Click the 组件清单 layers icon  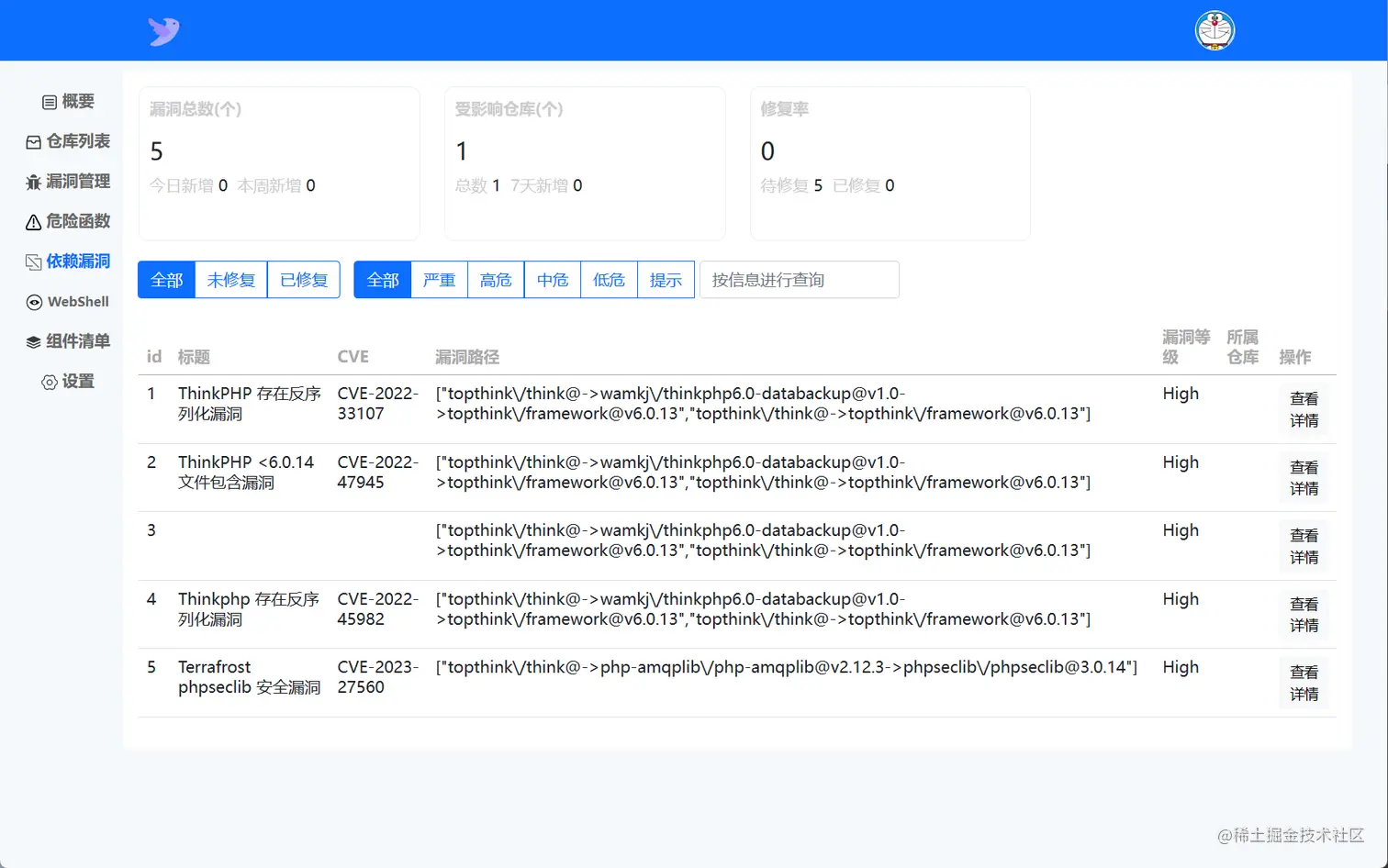tap(34, 341)
